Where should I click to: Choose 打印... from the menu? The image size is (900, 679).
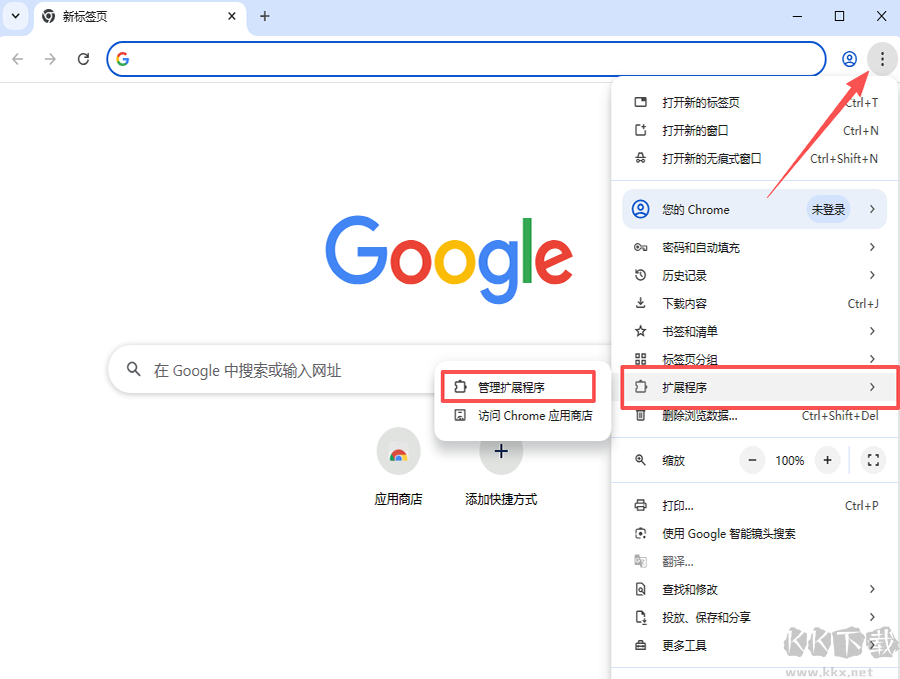(x=755, y=506)
